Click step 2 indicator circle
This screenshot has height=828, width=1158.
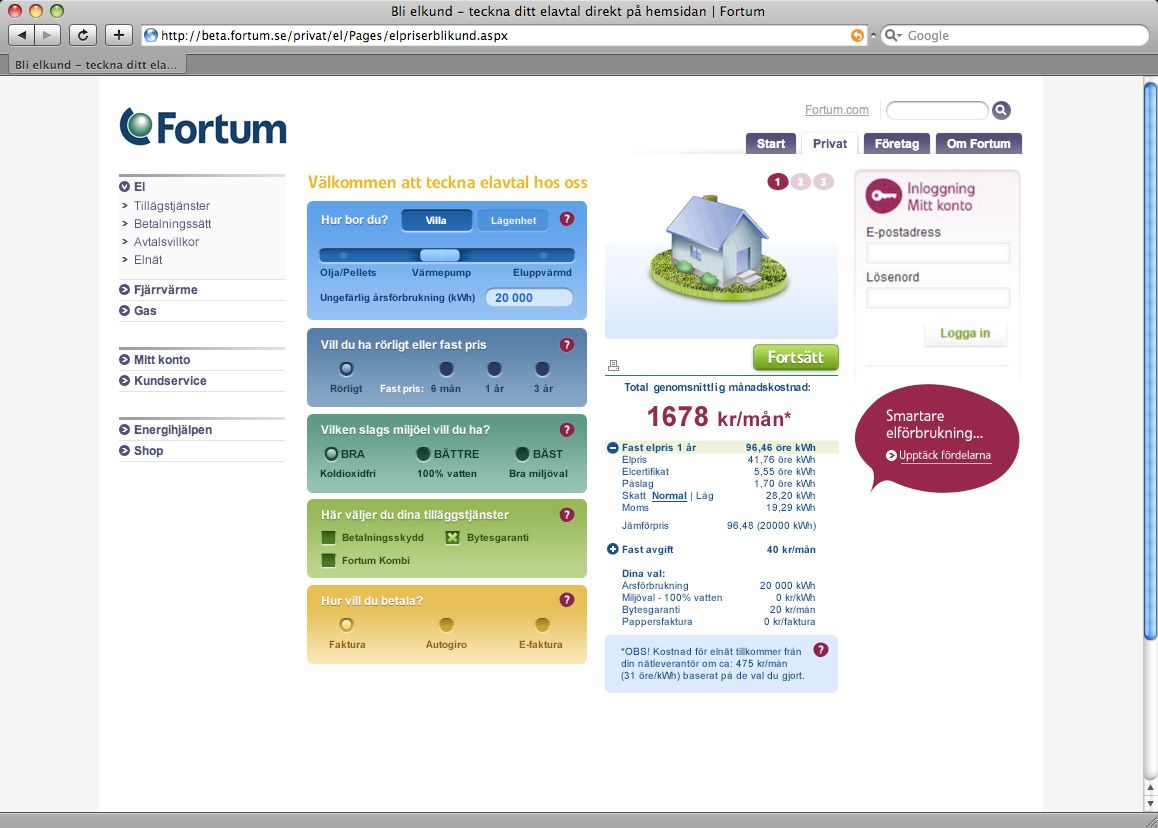click(x=801, y=182)
